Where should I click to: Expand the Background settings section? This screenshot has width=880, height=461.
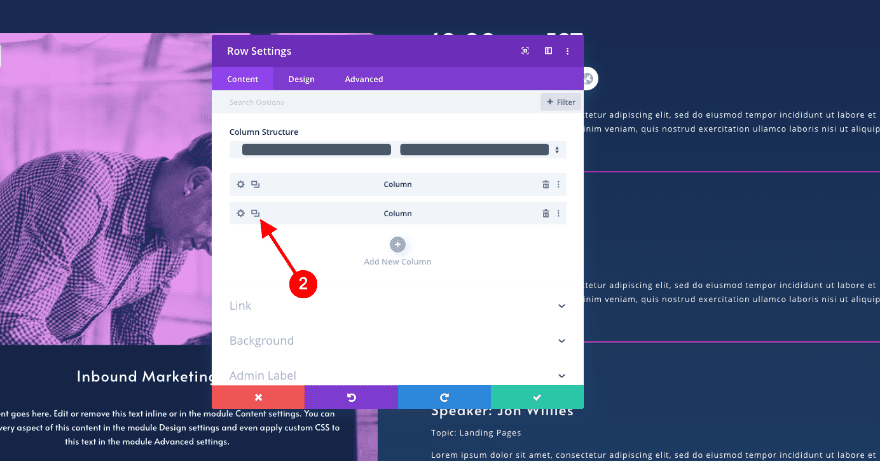[398, 341]
